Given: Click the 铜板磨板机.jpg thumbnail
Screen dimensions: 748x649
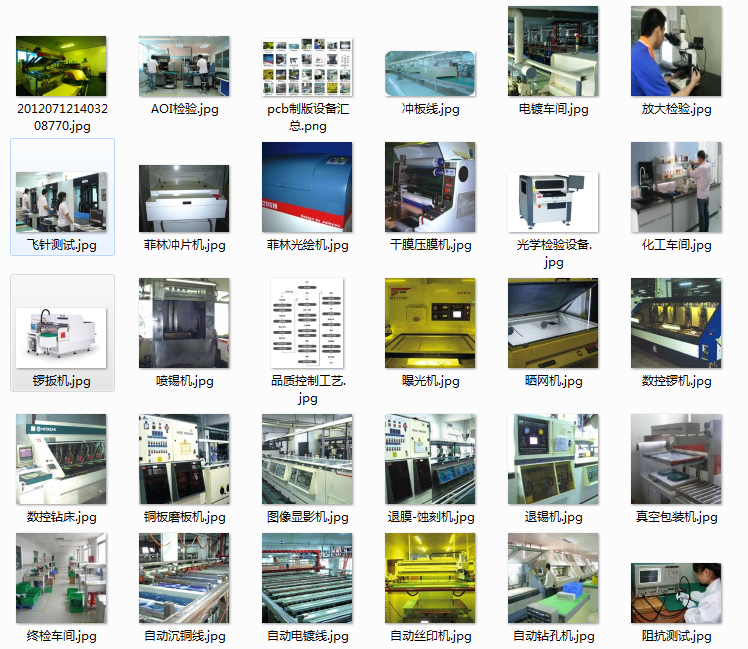Looking at the screenshot, I should [x=184, y=459].
